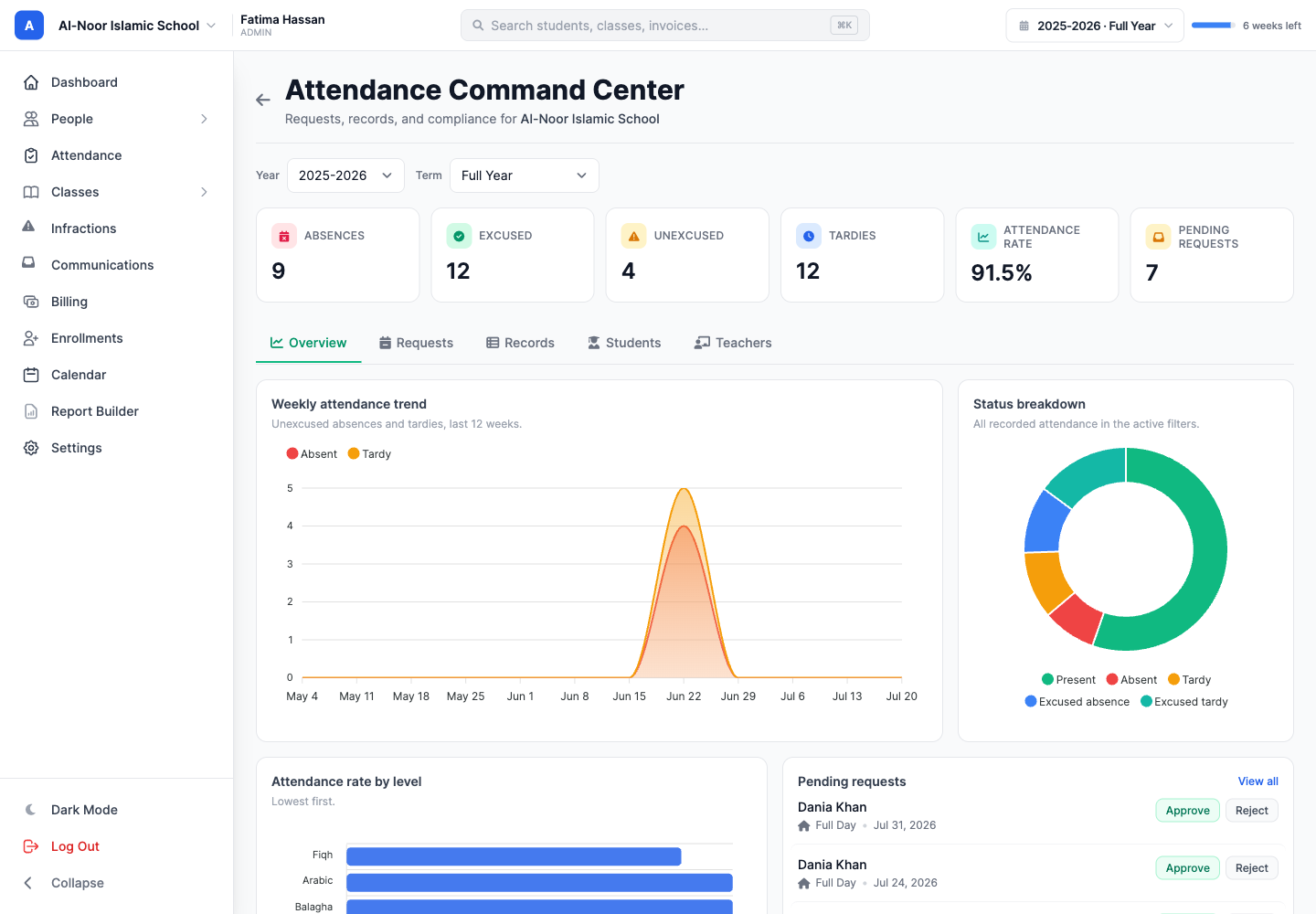This screenshot has height=914, width=1316.
Task: Click the search students input field
Action: pyautogui.click(x=665, y=26)
